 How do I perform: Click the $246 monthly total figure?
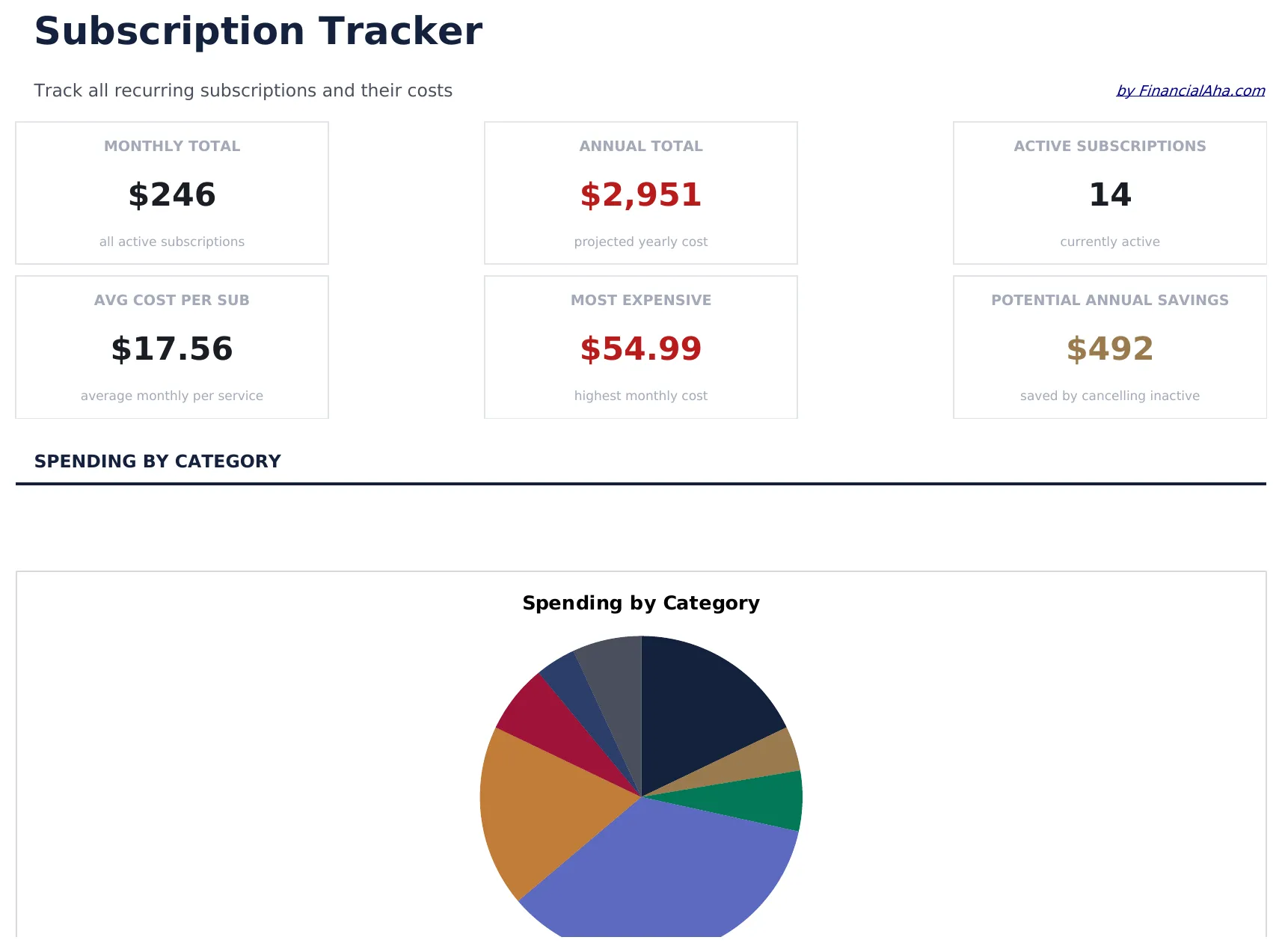[172, 195]
